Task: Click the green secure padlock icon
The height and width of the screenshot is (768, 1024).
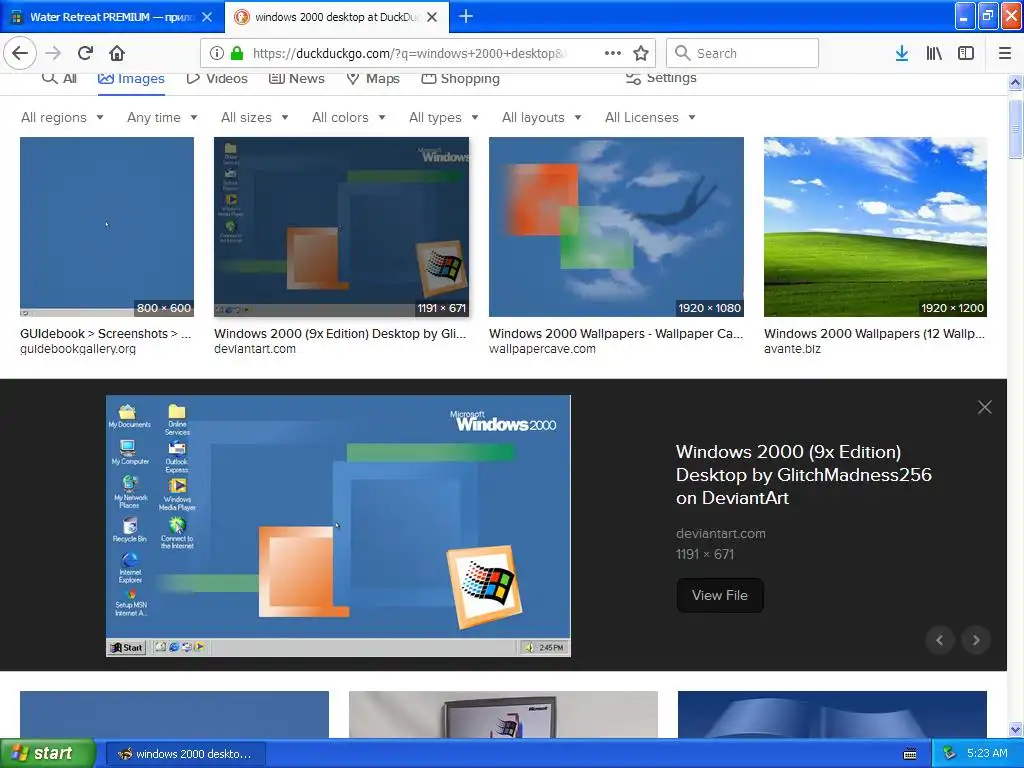Action: click(x=237, y=53)
